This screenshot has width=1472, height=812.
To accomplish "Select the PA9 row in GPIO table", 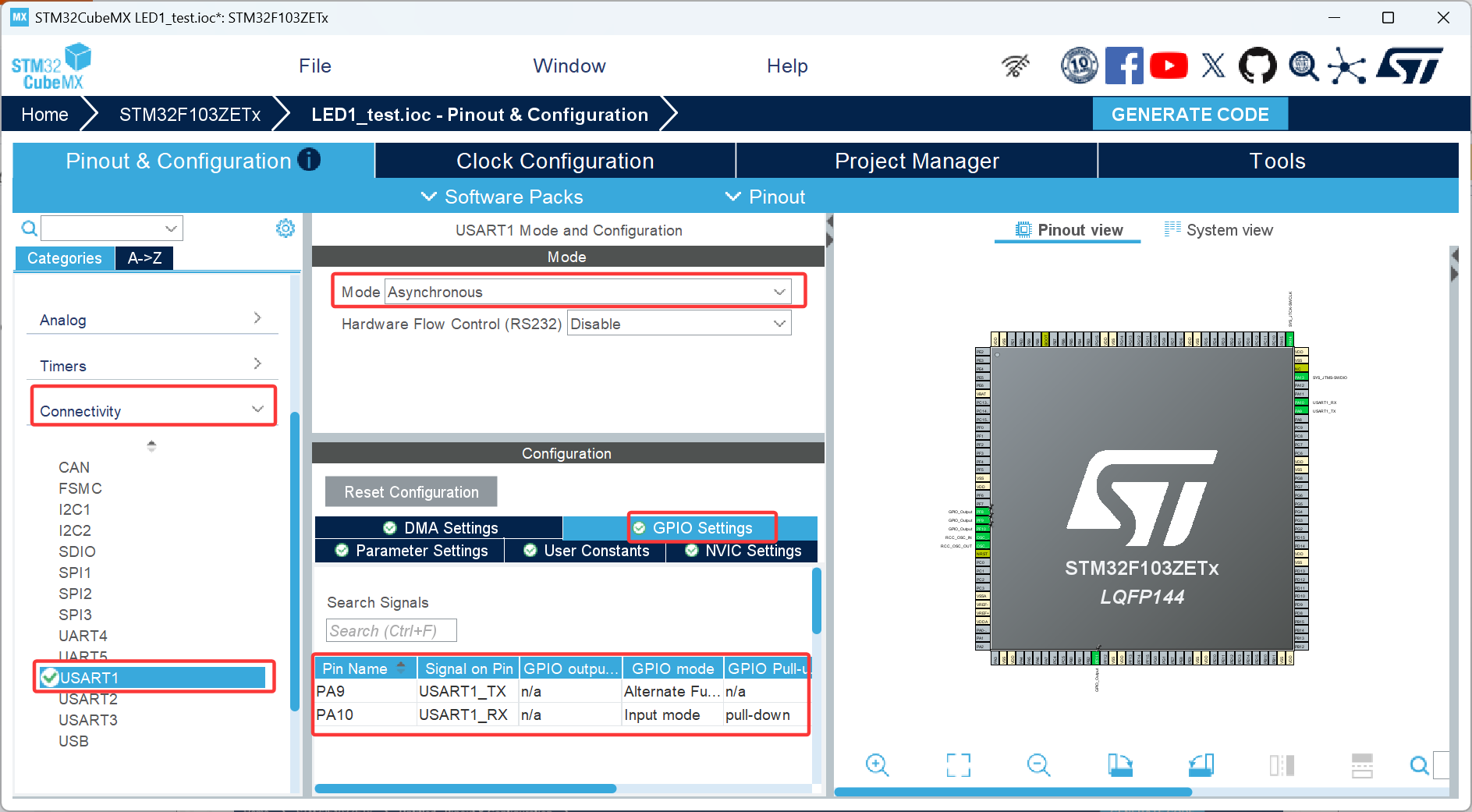I will (562, 691).
